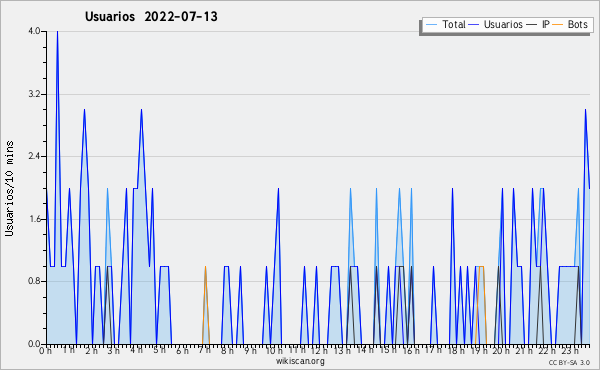Click the tallest peak at value 4.0
This screenshot has width=600, height=370.
pyautogui.click(x=57, y=32)
